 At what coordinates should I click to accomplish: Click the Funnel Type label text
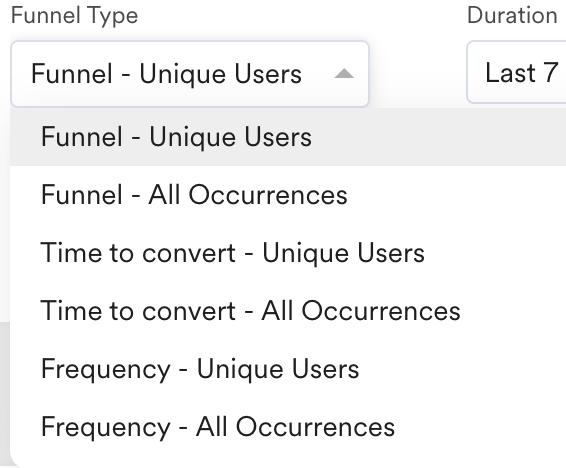click(x=75, y=16)
